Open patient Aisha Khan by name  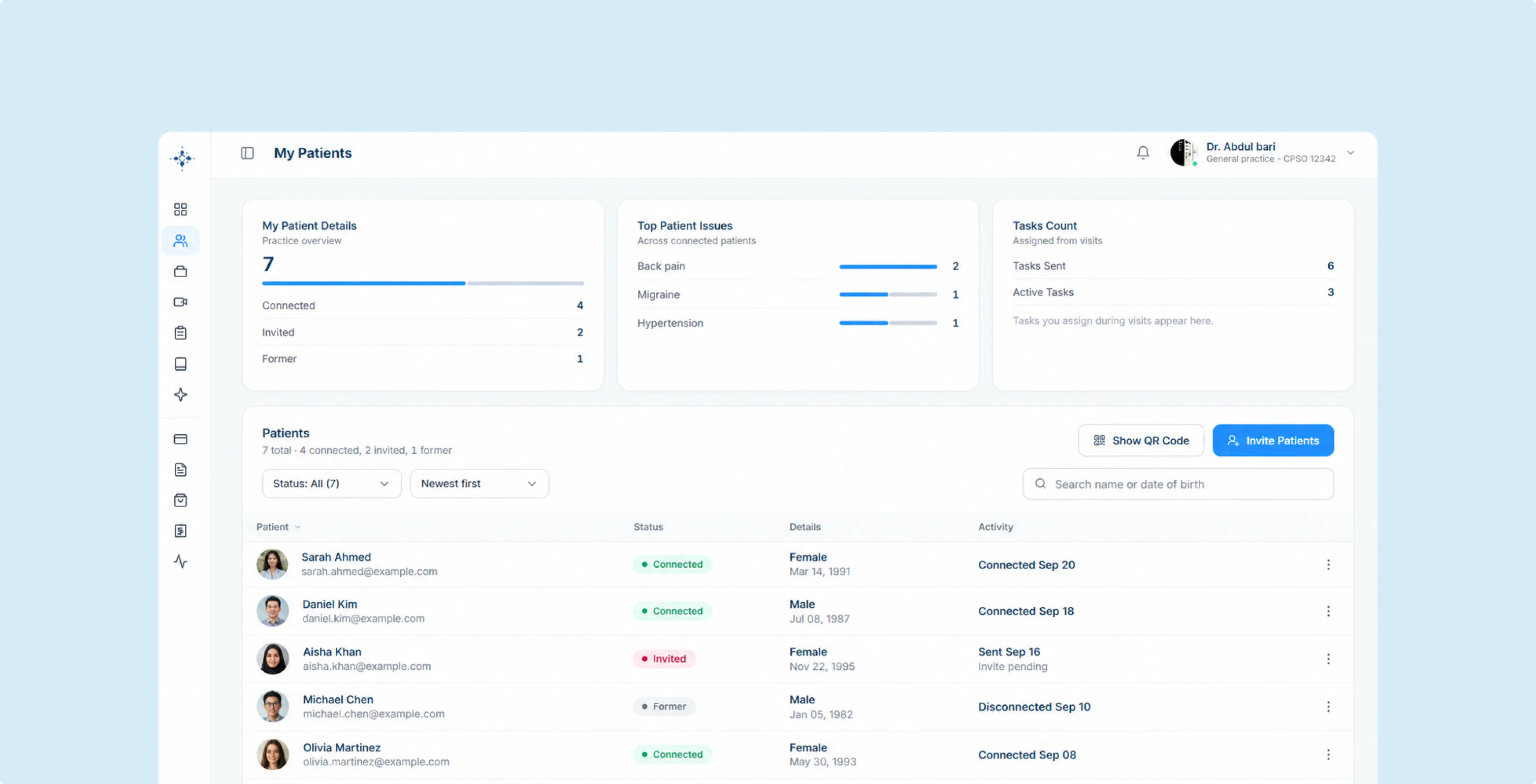(x=332, y=651)
